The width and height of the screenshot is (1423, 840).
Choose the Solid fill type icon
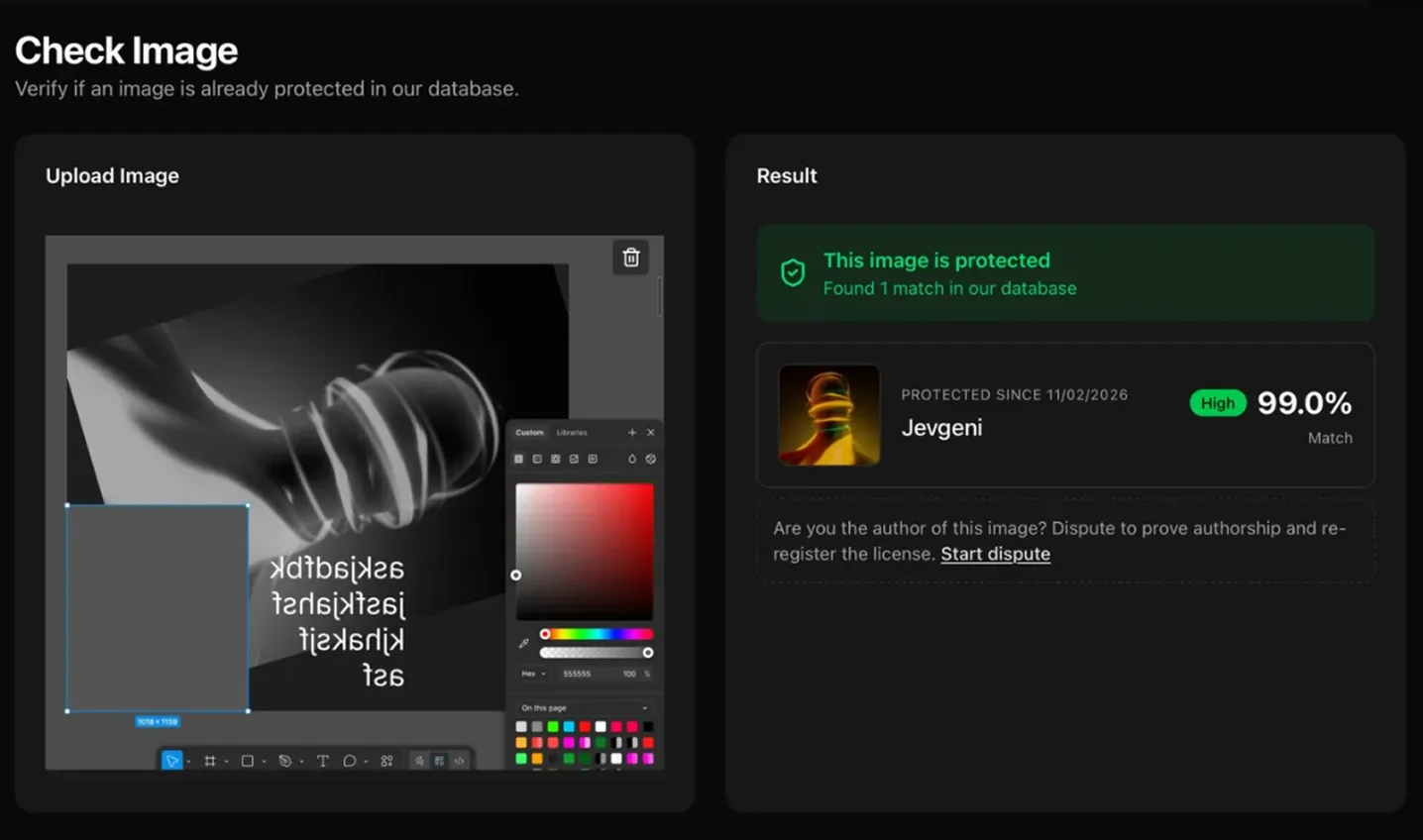(x=518, y=459)
